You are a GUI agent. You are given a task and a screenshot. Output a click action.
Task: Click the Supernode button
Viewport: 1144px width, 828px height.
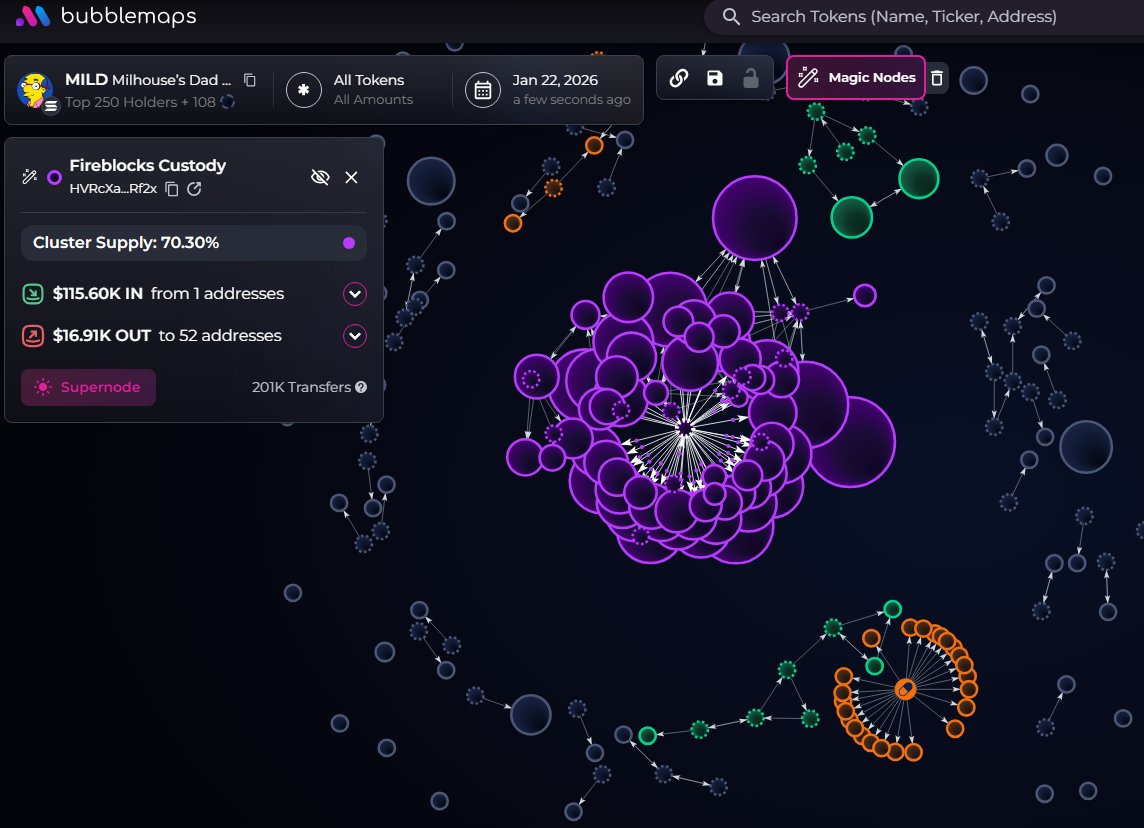click(88, 387)
